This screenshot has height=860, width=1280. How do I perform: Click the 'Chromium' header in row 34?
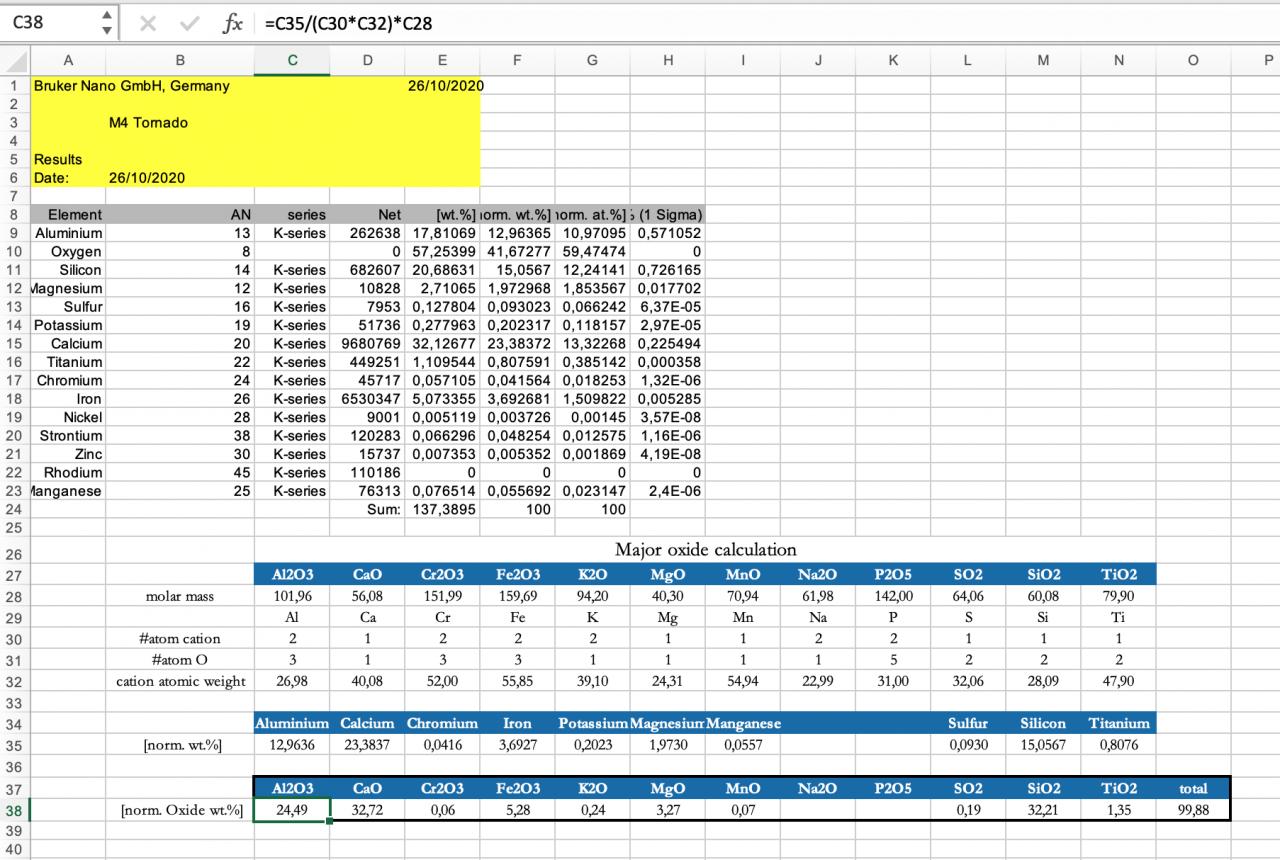pyautogui.click(x=442, y=723)
